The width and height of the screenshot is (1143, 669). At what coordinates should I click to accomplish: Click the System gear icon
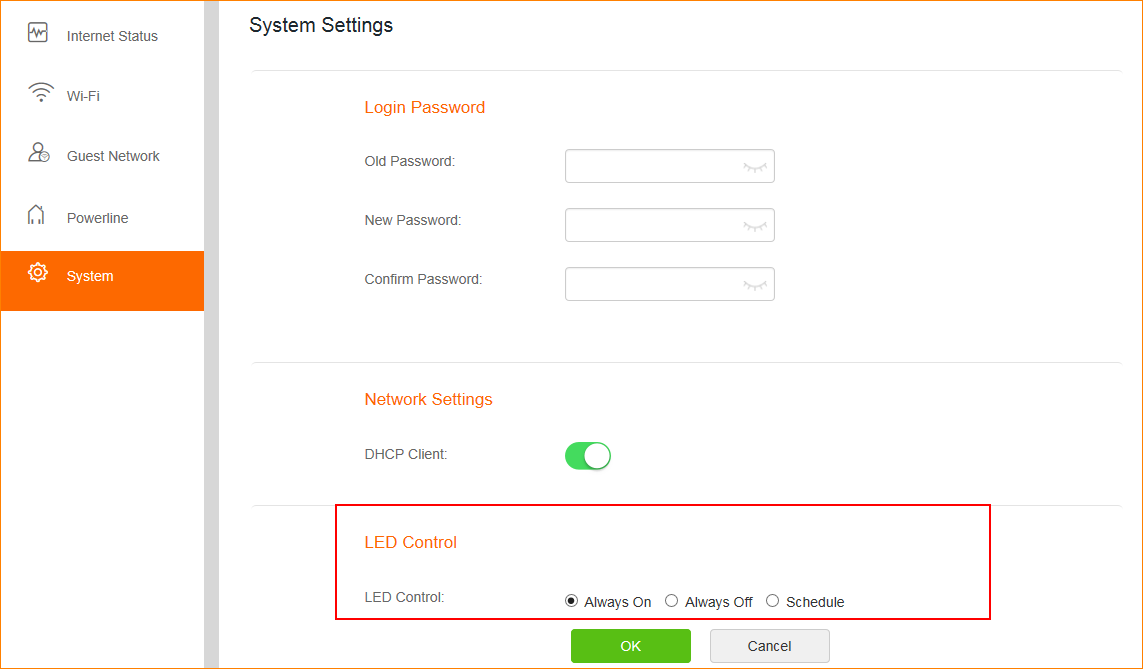[38, 273]
